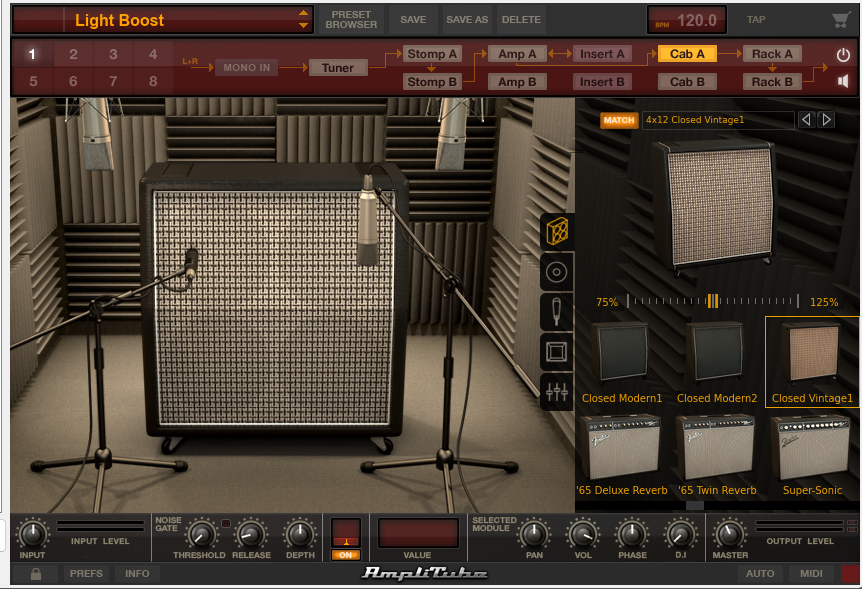Click the lock icon at bottom left
Screen dimensions: 862x589
[36, 574]
